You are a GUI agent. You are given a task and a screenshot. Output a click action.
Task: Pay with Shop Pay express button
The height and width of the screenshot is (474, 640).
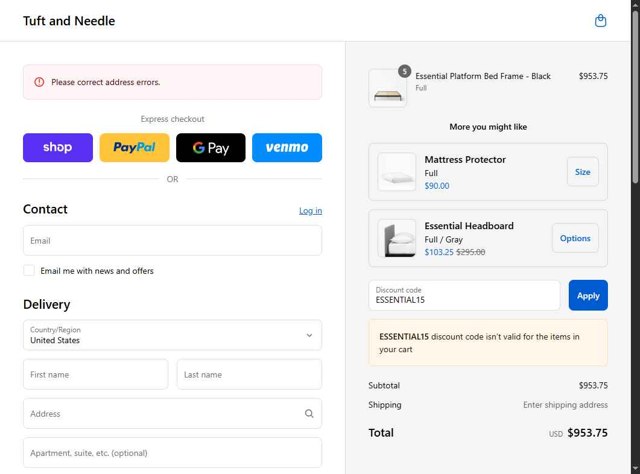(x=58, y=147)
